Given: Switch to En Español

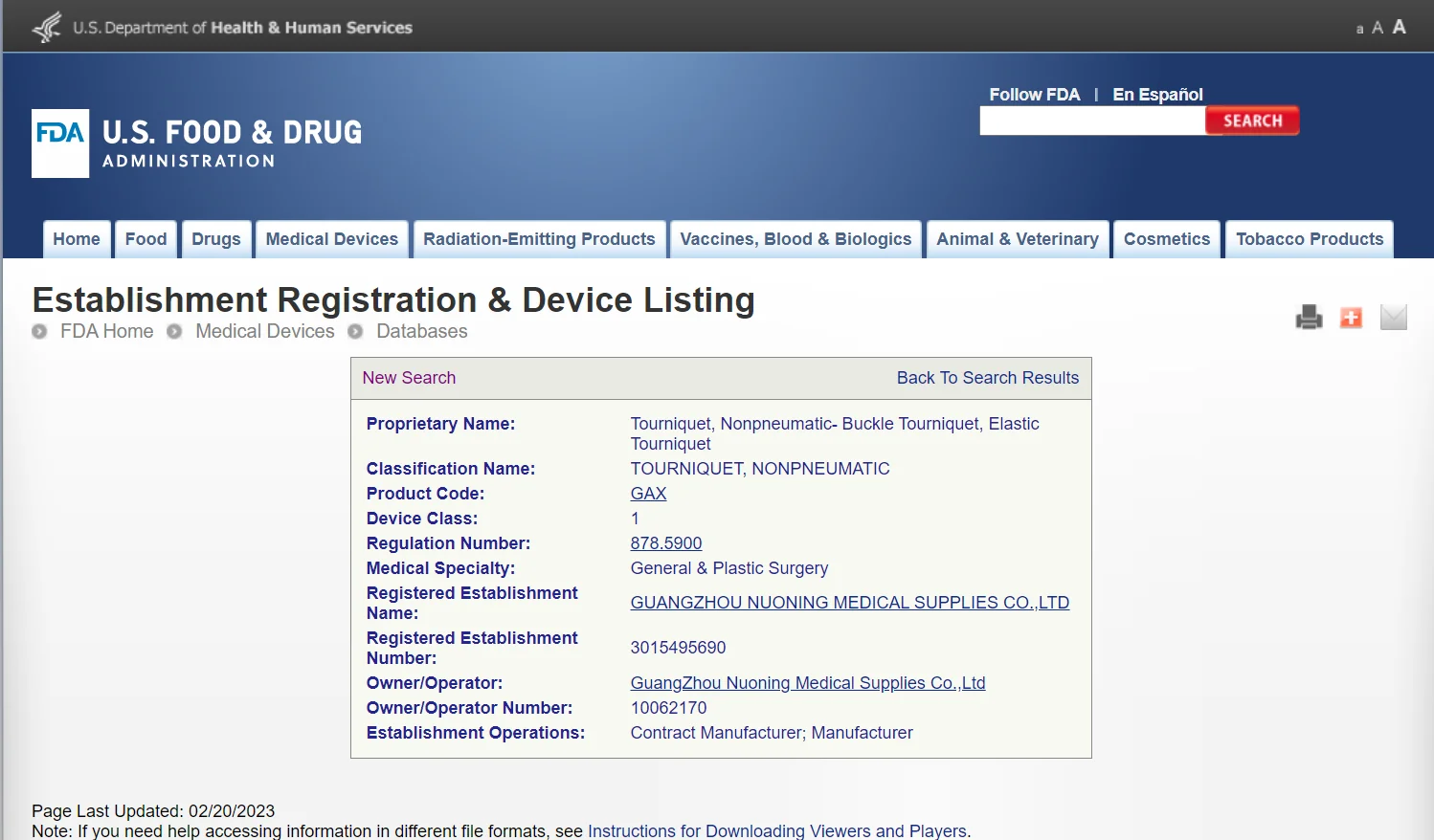Looking at the screenshot, I should pyautogui.click(x=1157, y=95).
